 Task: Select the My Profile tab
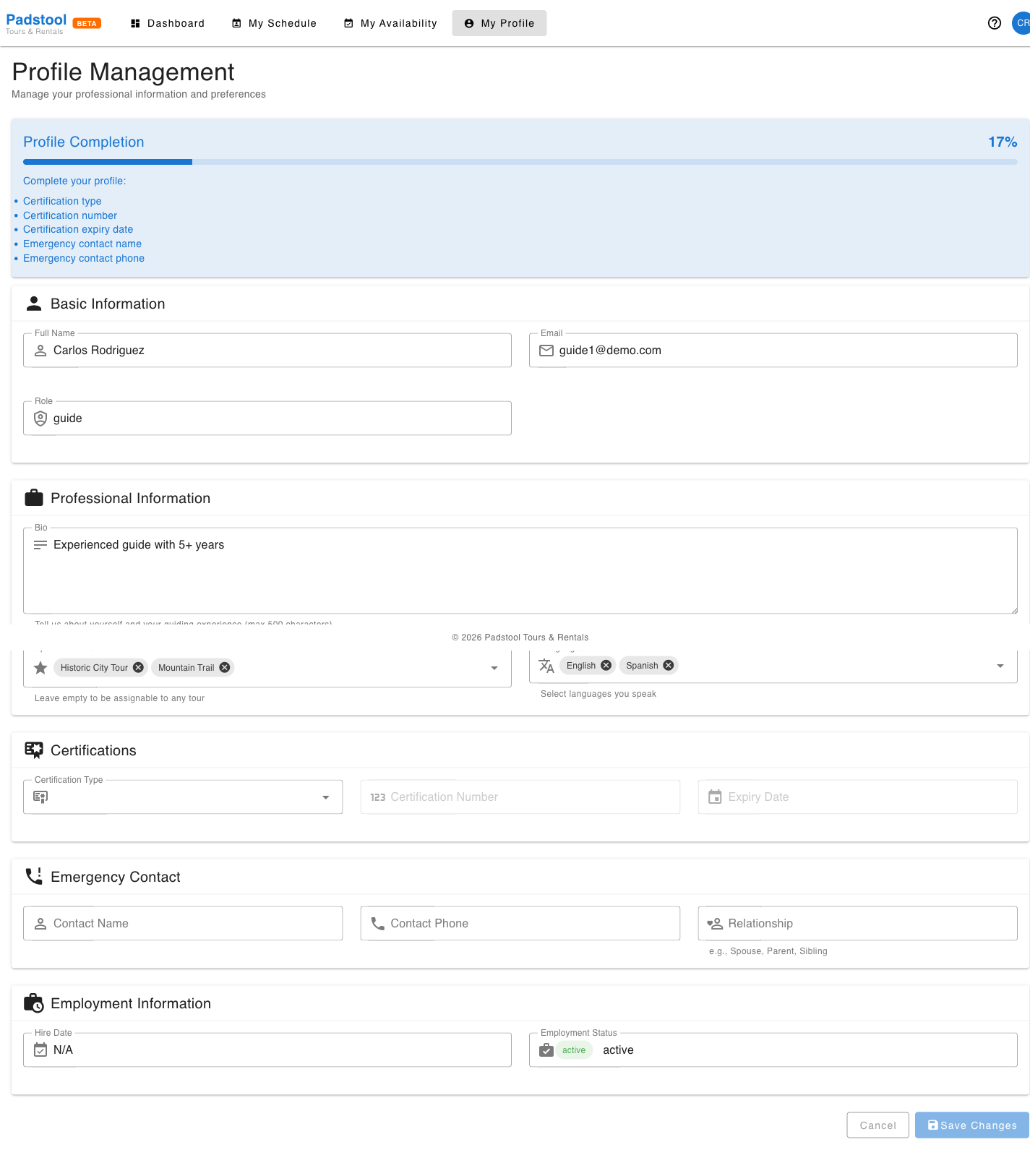tap(499, 23)
